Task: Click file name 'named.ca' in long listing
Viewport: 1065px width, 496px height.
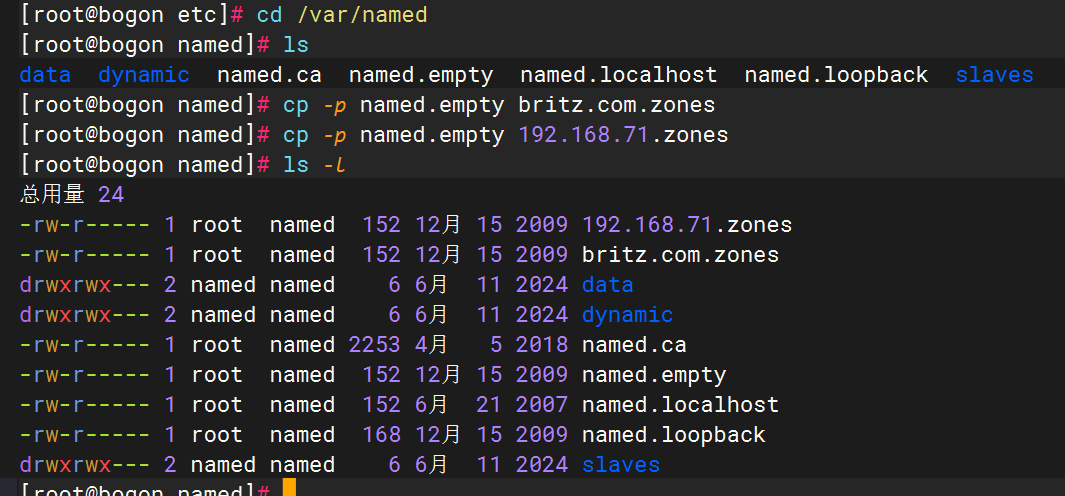Action: (634, 345)
